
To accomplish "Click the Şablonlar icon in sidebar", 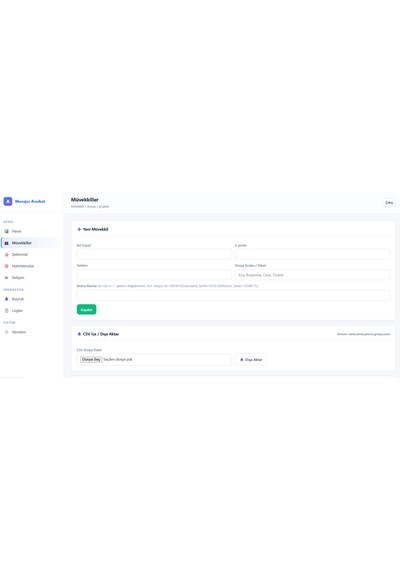I will [6, 254].
